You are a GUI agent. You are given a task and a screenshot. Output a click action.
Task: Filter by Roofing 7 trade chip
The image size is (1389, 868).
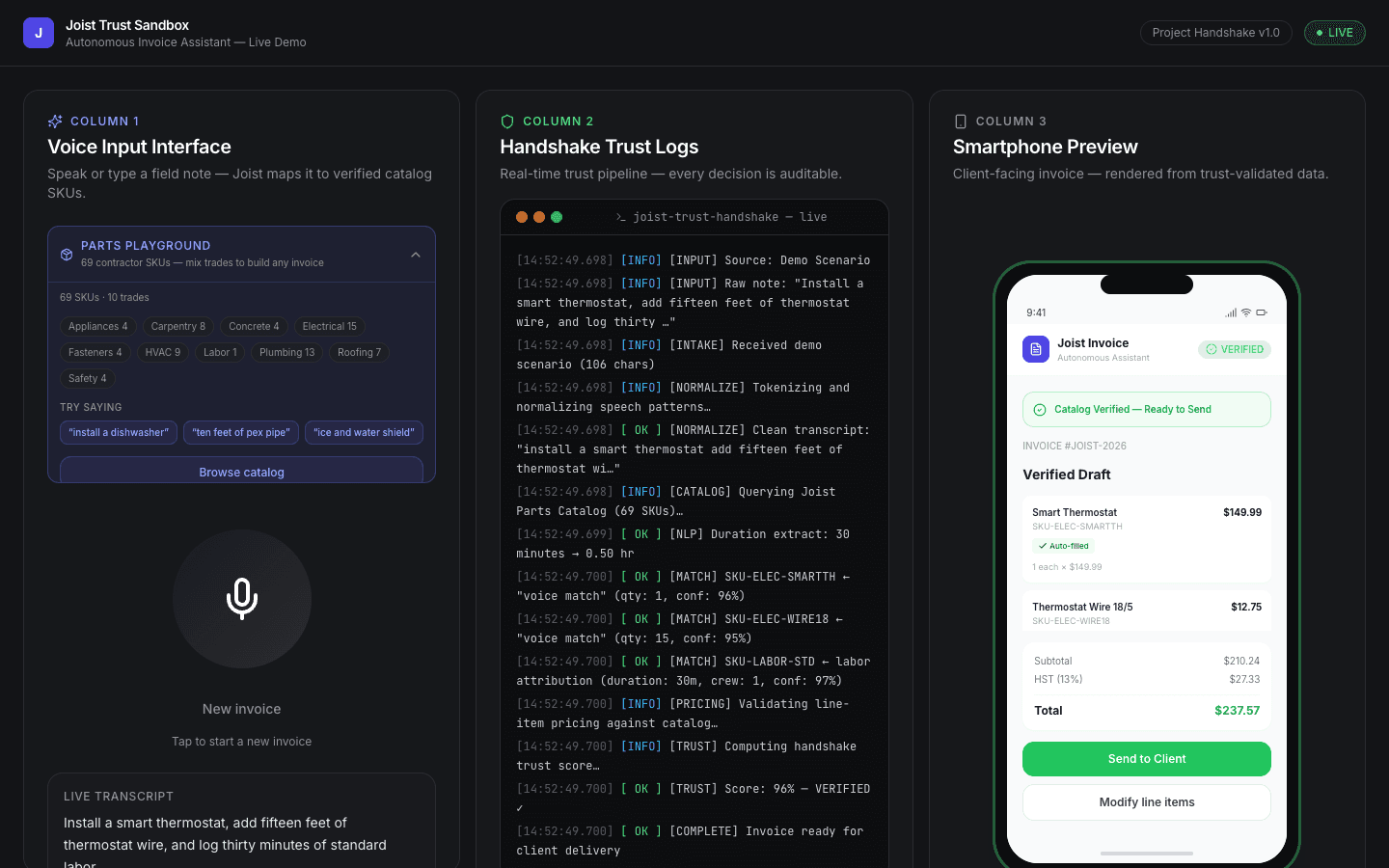(x=359, y=352)
